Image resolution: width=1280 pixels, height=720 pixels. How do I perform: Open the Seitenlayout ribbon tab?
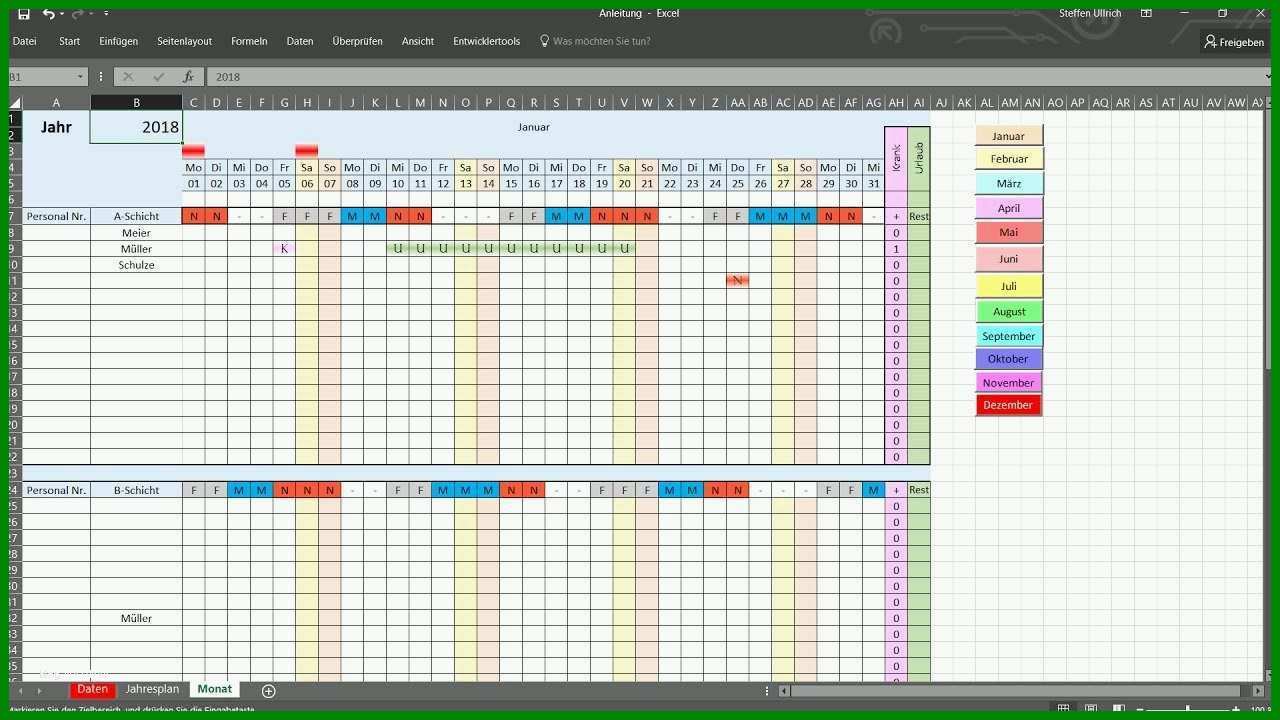(184, 41)
